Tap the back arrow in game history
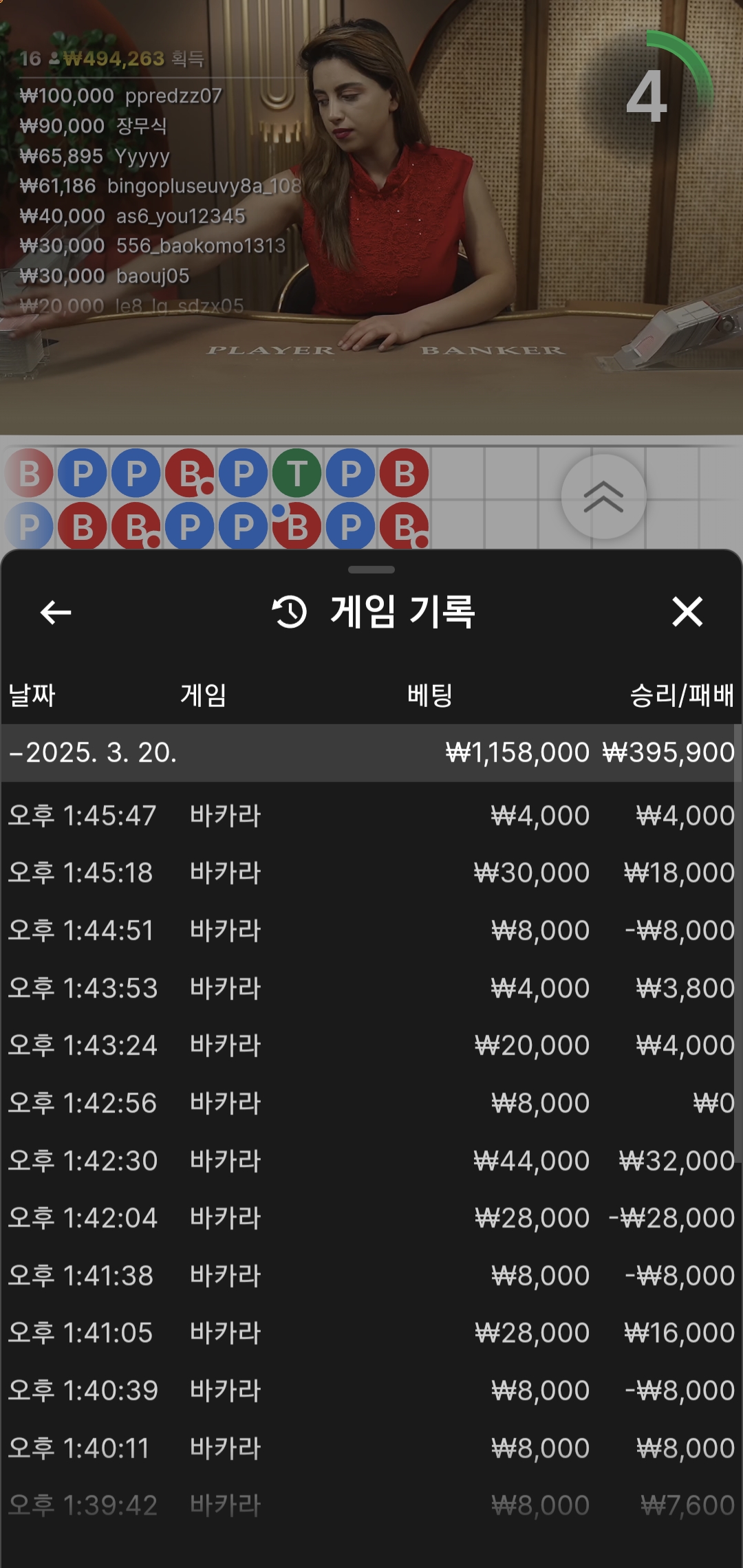The width and height of the screenshot is (743, 1568). coord(56,612)
